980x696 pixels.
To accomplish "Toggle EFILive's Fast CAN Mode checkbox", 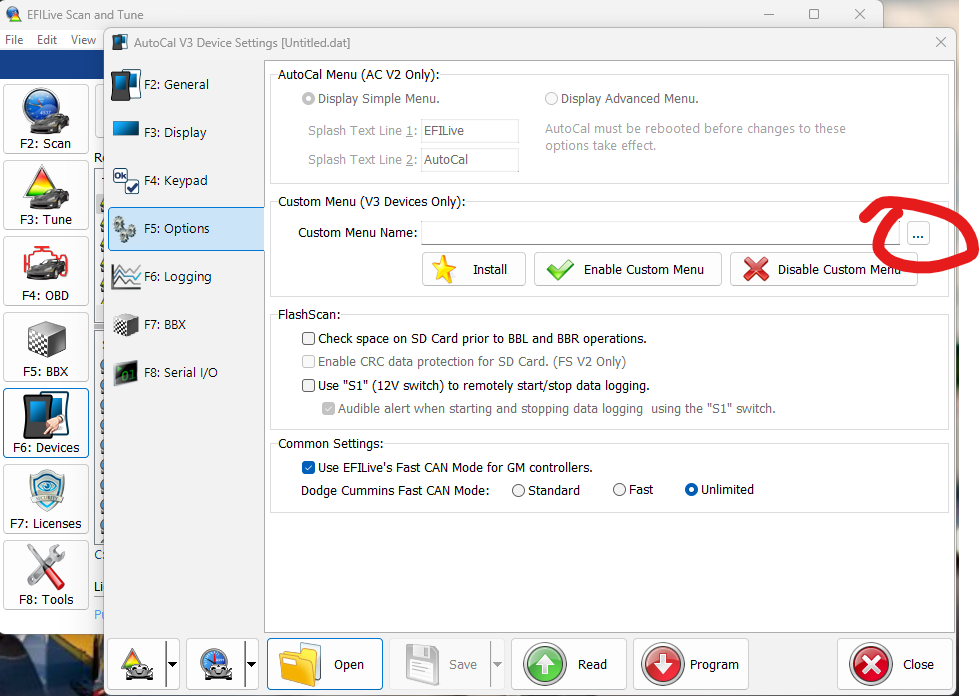I will (308, 467).
